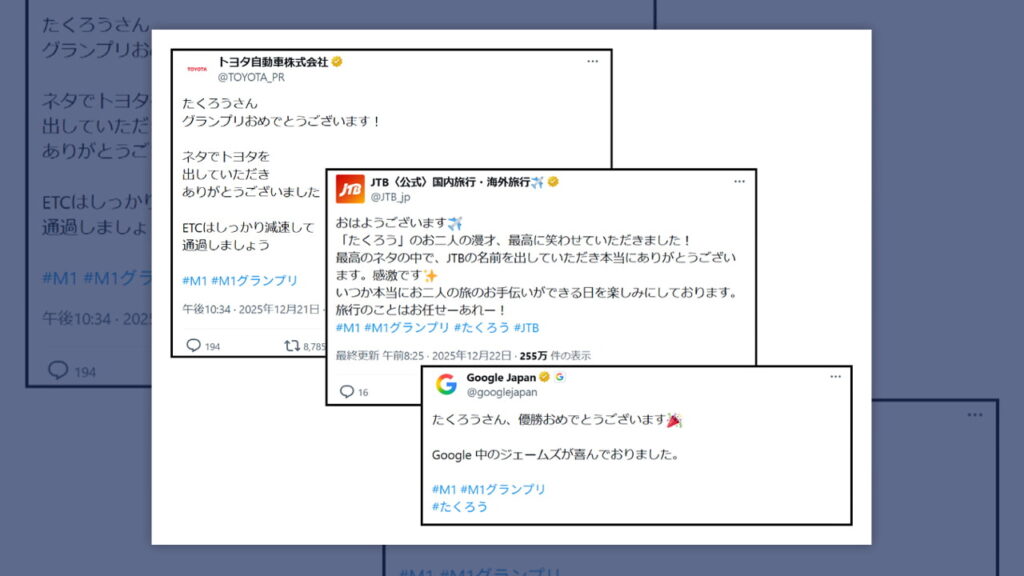Open Toyota tweet's three-dot more menu
Viewport: 1024px width, 576px height.
pos(592,61)
